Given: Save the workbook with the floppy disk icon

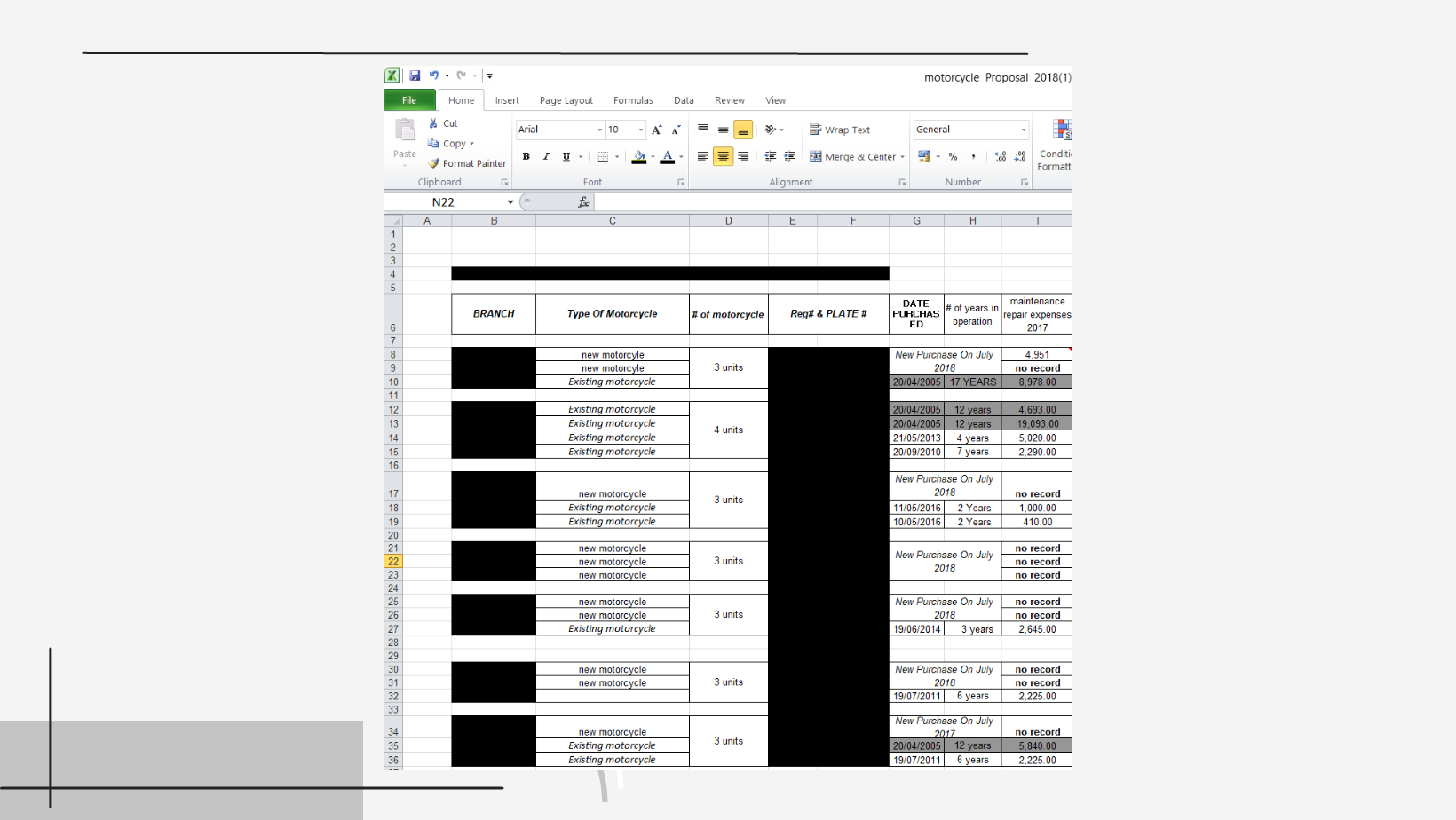Looking at the screenshot, I should (x=415, y=75).
